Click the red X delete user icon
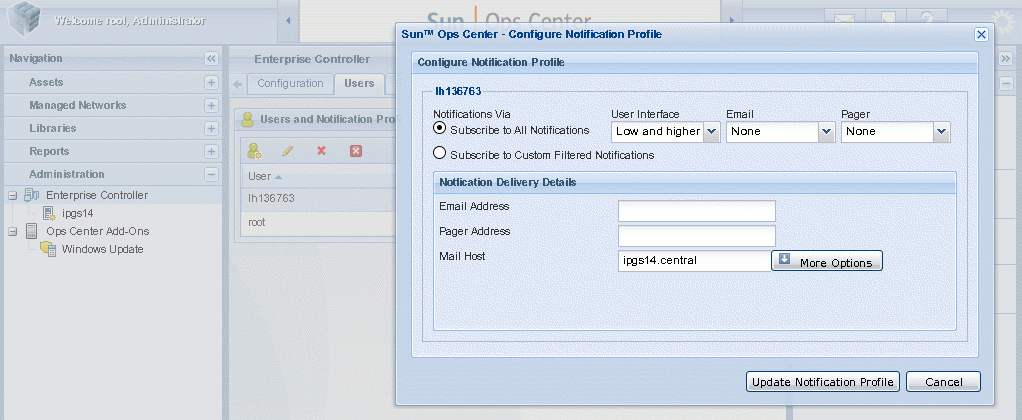 point(321,151)
